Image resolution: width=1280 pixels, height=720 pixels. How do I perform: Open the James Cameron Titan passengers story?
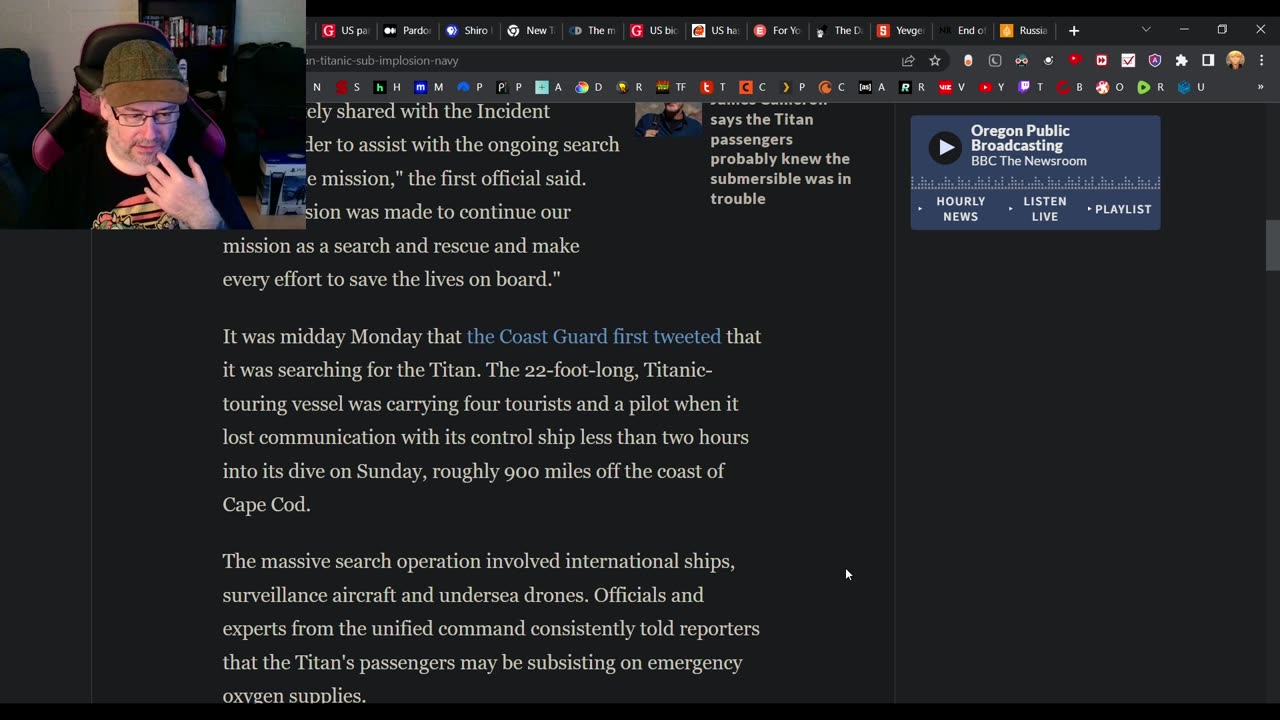pos(781,149)
